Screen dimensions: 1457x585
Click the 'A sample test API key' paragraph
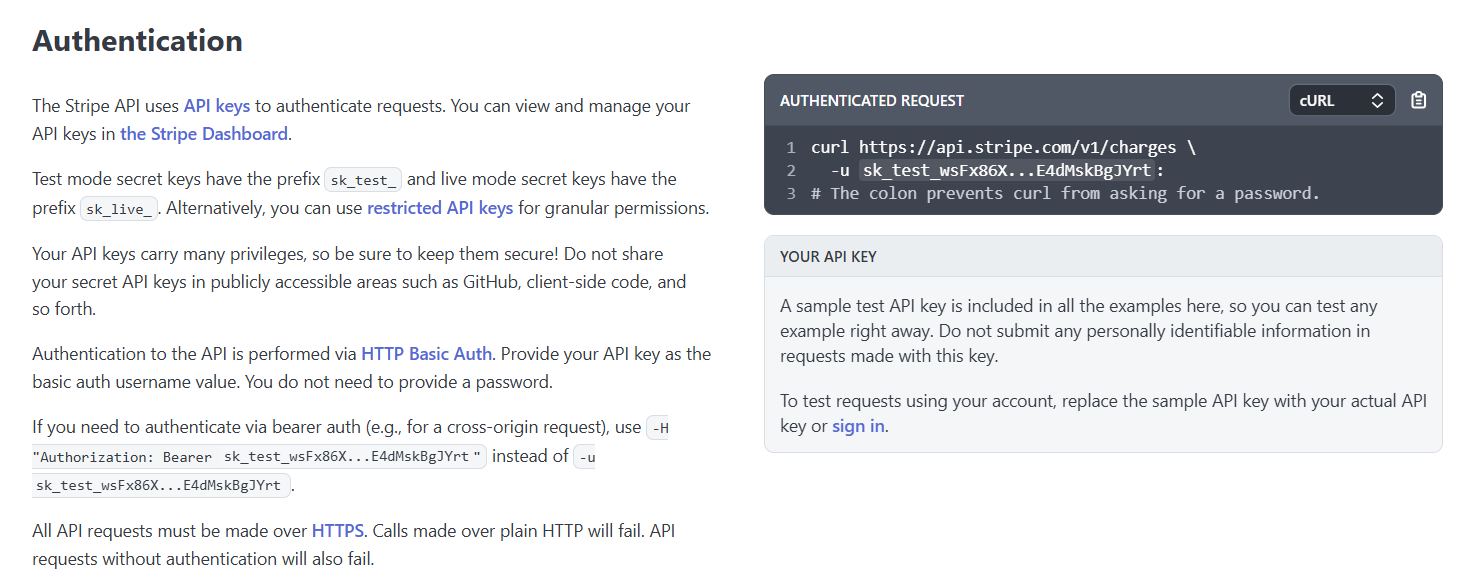(x=1079, y=330)
